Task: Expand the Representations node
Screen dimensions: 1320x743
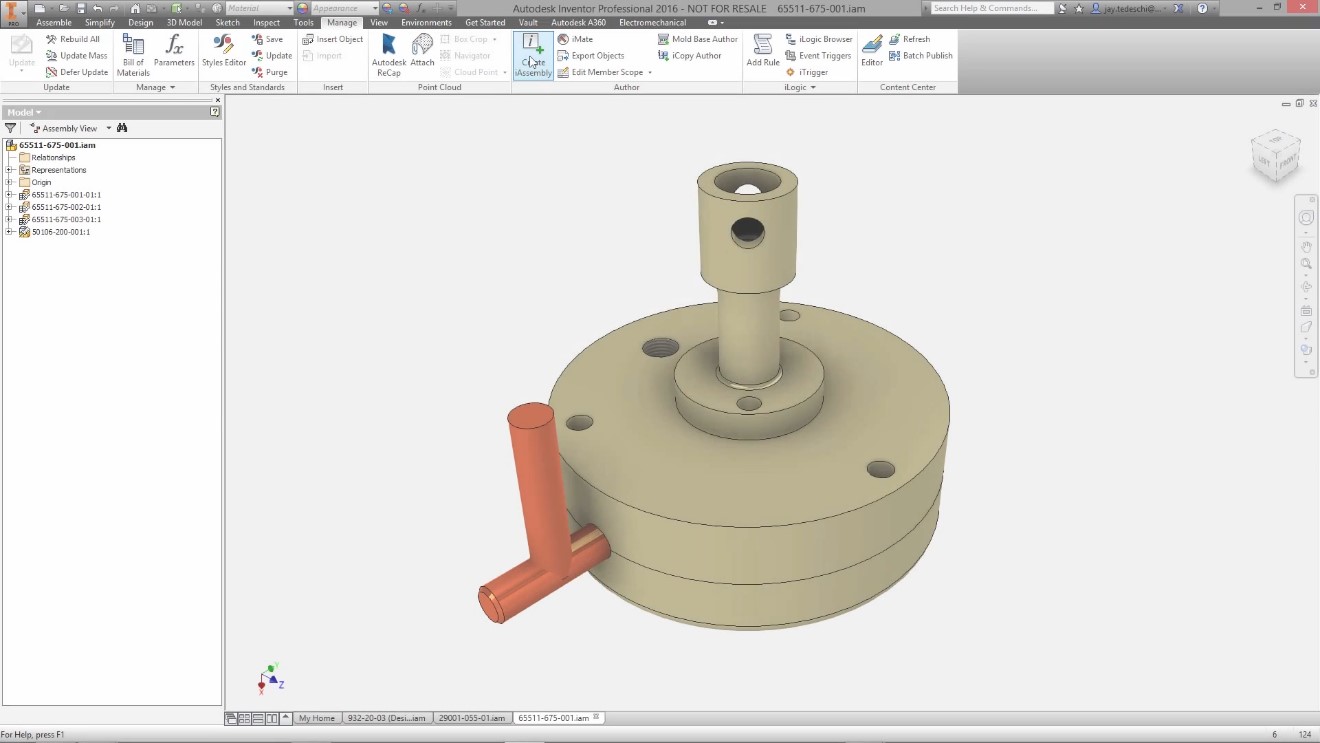Action: point(9,170)
